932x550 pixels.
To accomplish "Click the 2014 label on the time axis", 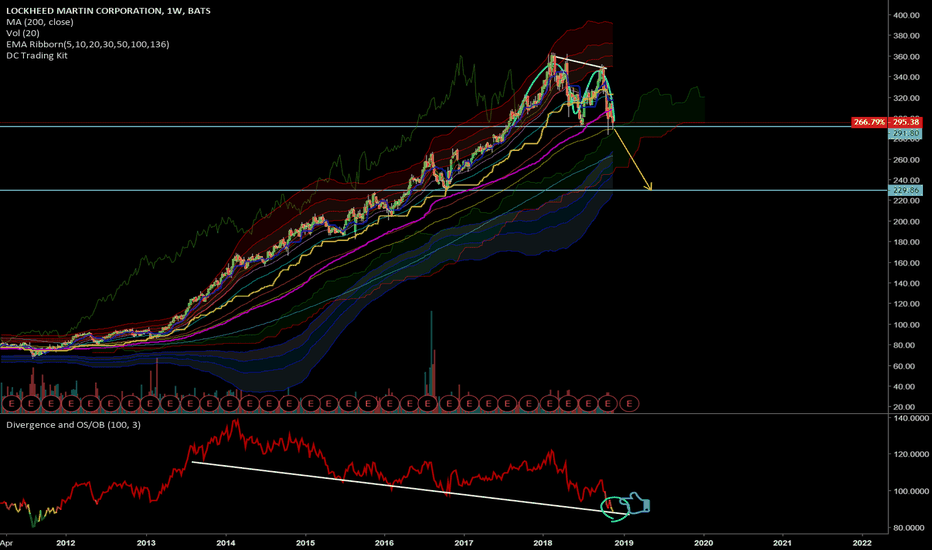I will [x=226, y=542].
